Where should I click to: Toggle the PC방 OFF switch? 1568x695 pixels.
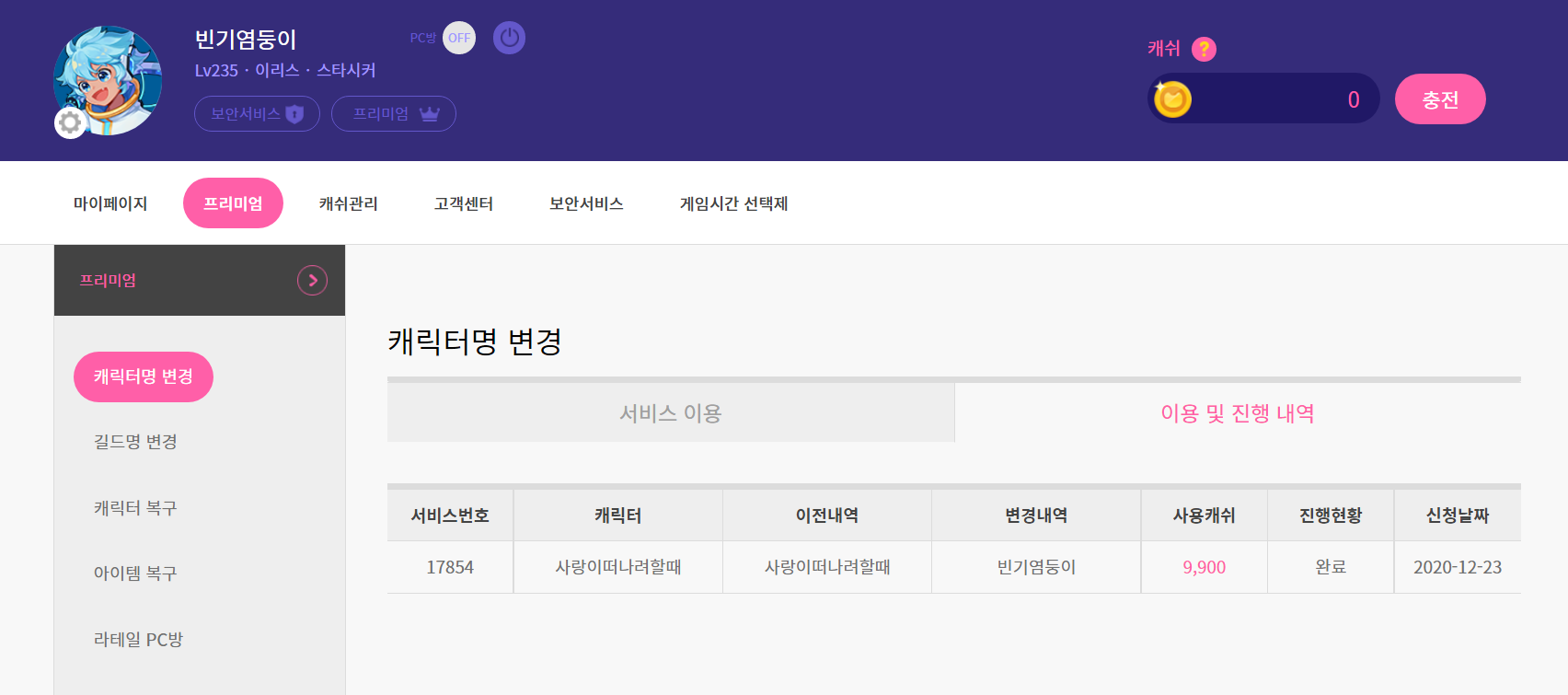pos(459,38)
